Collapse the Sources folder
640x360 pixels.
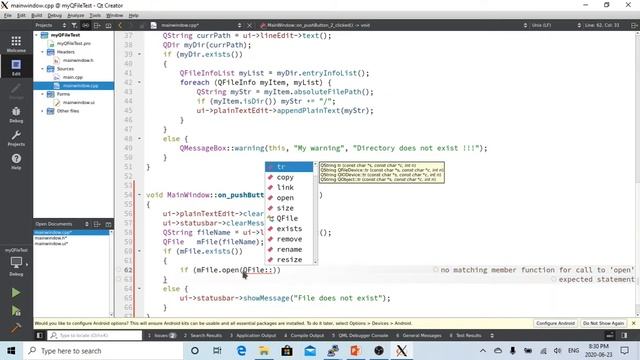pyautogui.click(x=42, y=69)
